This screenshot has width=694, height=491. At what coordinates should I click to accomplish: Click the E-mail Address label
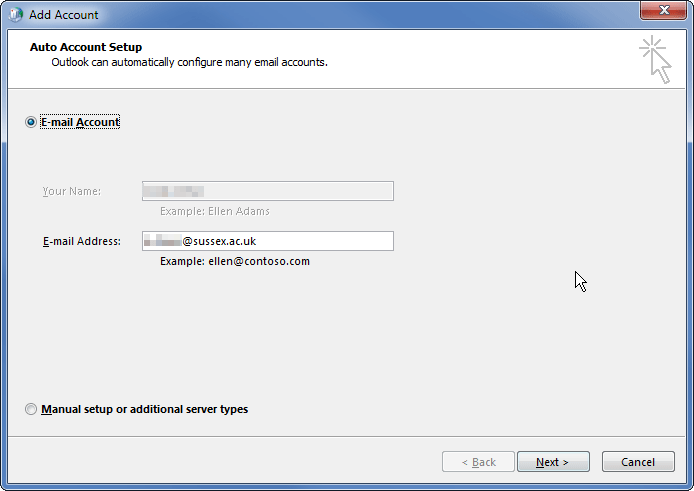click(81, 241)
